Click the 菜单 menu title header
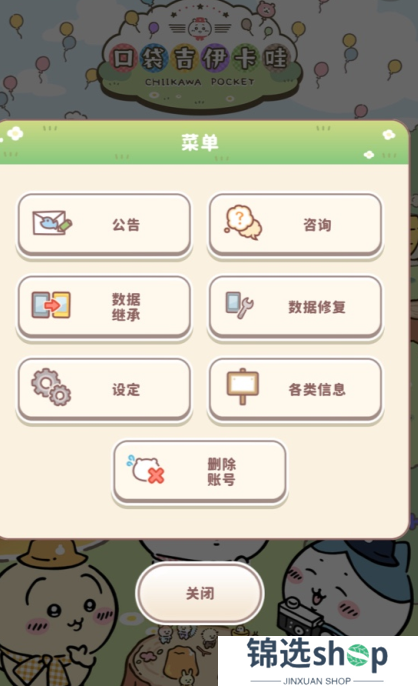 (200, 143)
